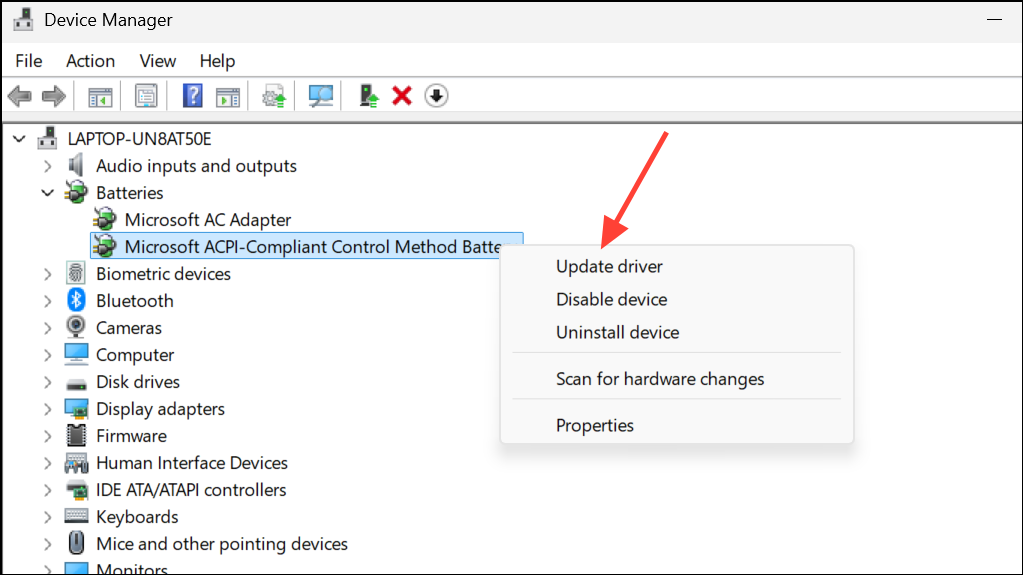Screen dimensions: 1023x575
Task: Open the View menu
Action: click(157, 61)
